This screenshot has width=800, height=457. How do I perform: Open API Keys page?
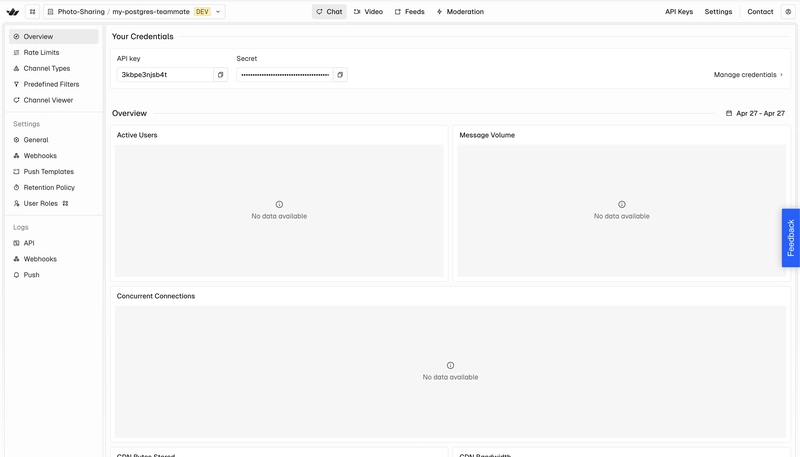point(679,12)
